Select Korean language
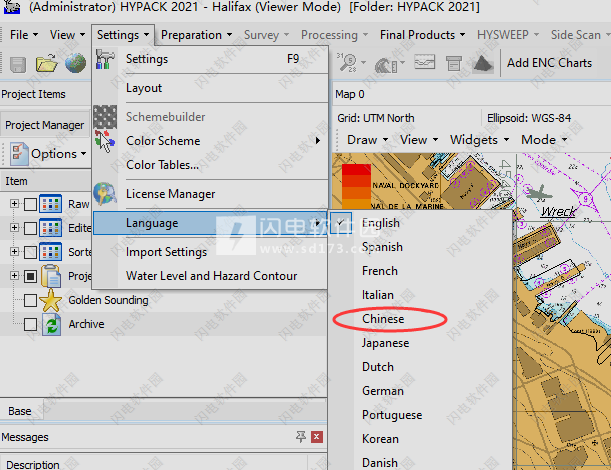 (419, 439)
